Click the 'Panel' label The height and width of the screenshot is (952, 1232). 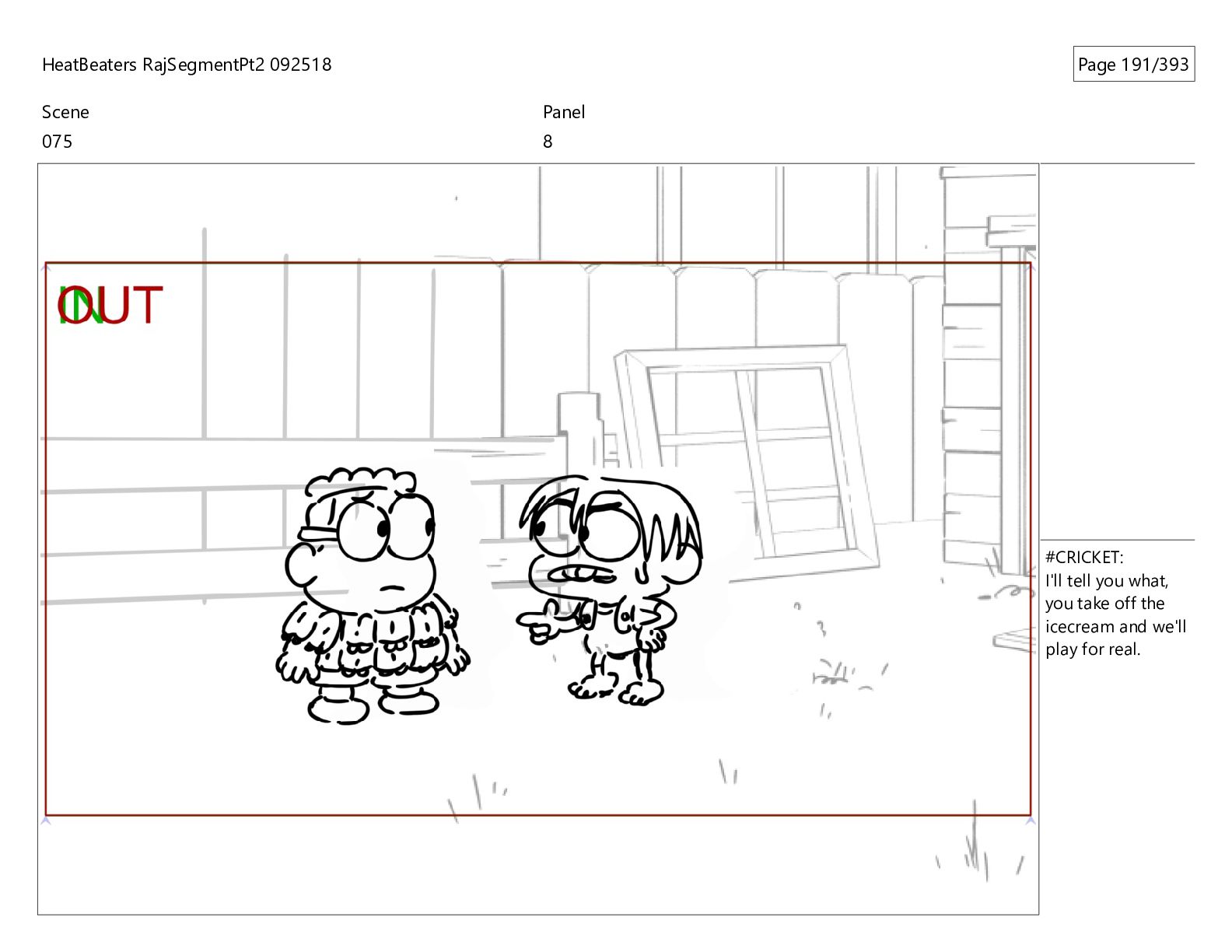pyautogui.click(x=564, y=112)
